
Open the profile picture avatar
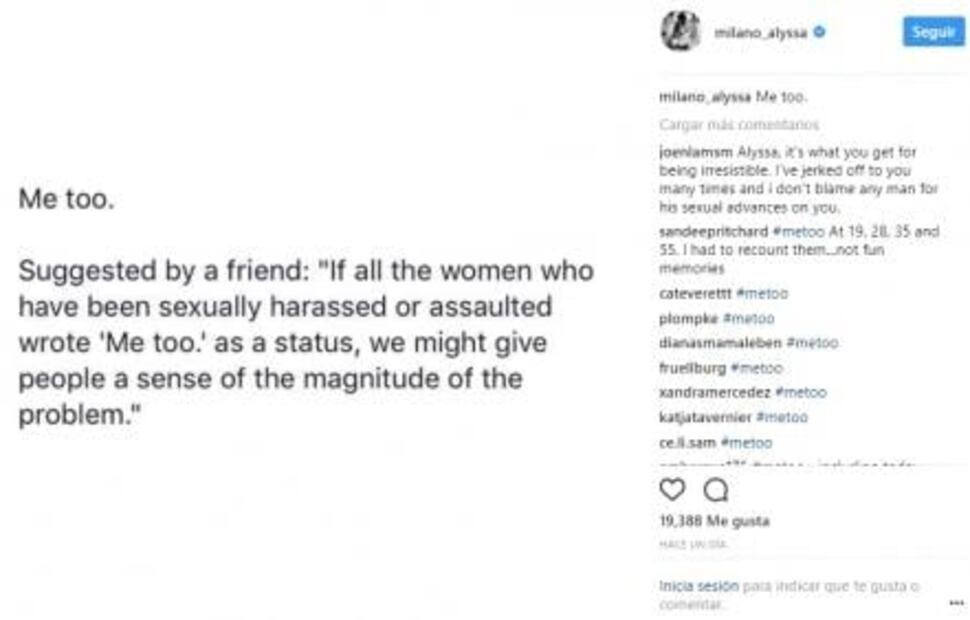[680, 32]
